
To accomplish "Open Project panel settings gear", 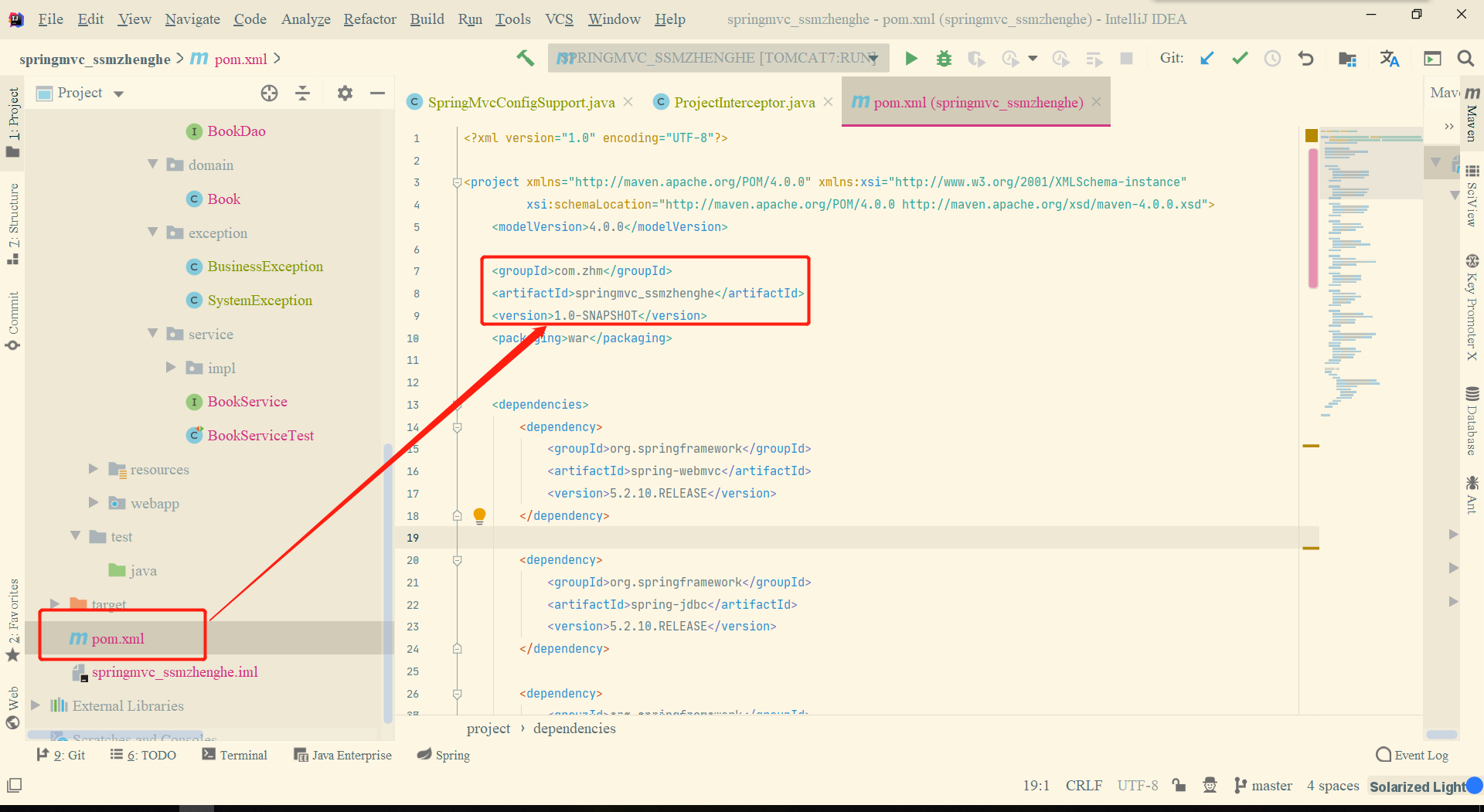I will (345, 93).
